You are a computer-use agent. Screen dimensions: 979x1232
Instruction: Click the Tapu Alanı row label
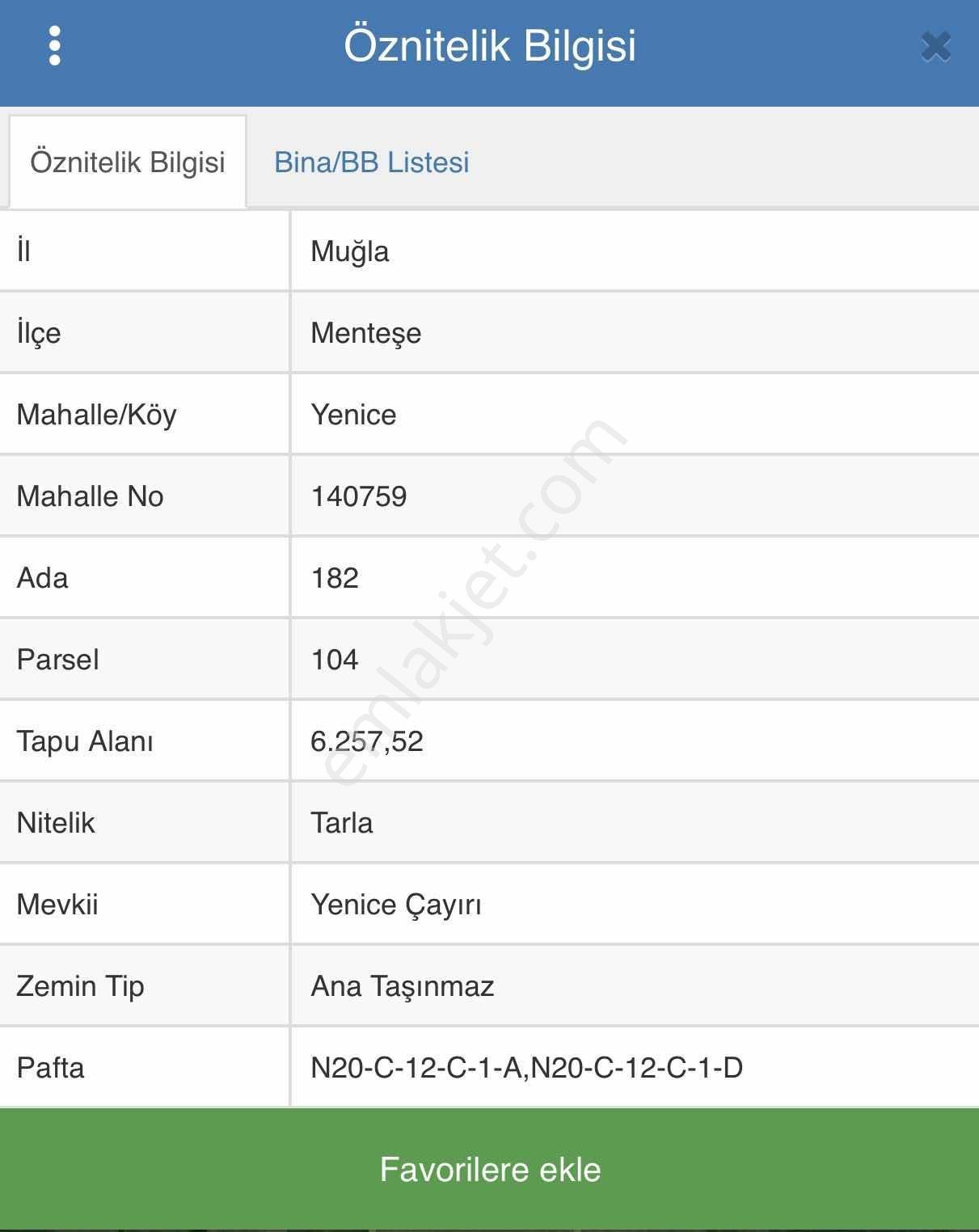[85, 741]
